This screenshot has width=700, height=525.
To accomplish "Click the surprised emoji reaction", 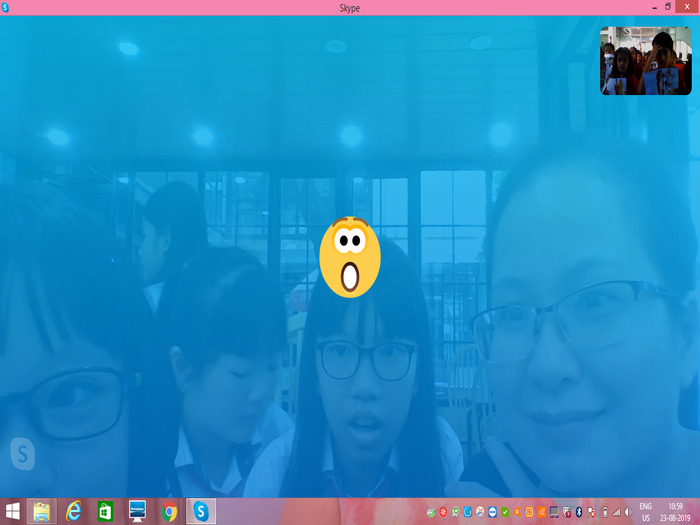I will pos(350,257).
